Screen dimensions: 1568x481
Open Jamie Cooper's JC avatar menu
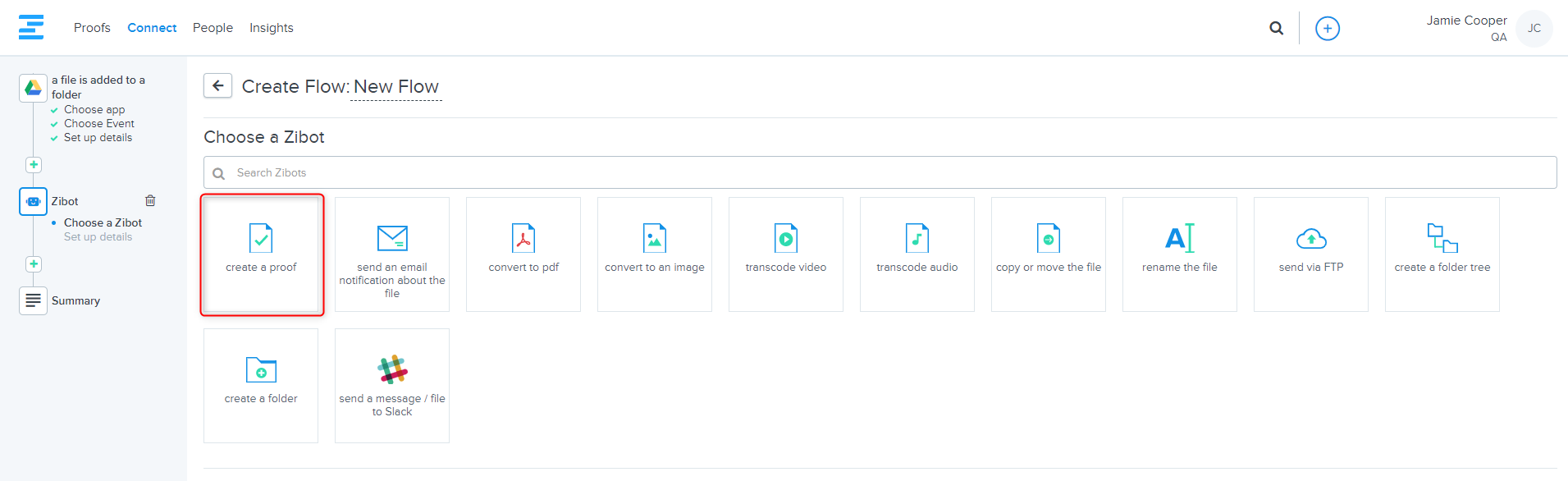(1534, 29)
